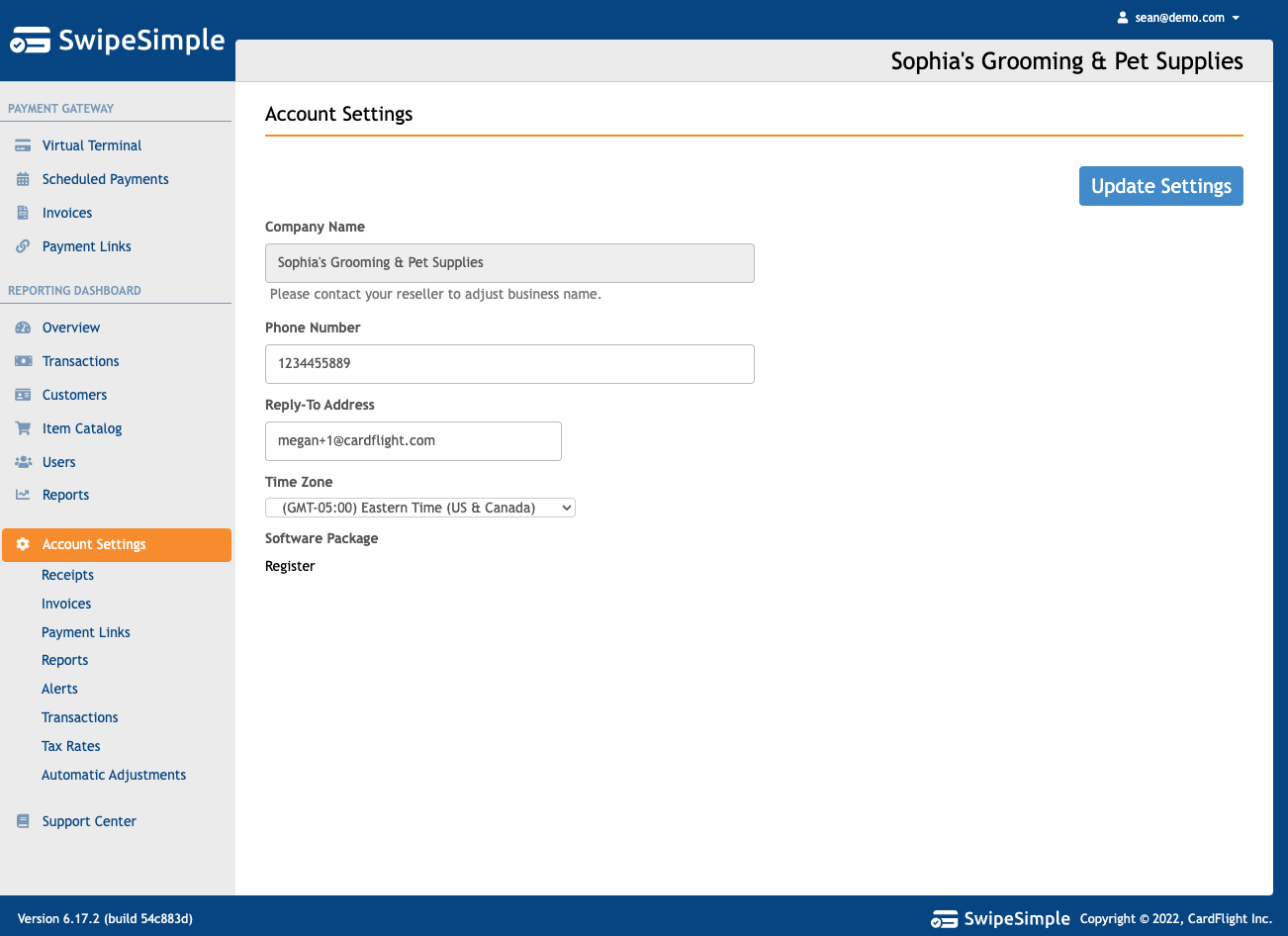Click the Overview dashboard gauge icon
1288x936 pixels.
tap(23, 328)
